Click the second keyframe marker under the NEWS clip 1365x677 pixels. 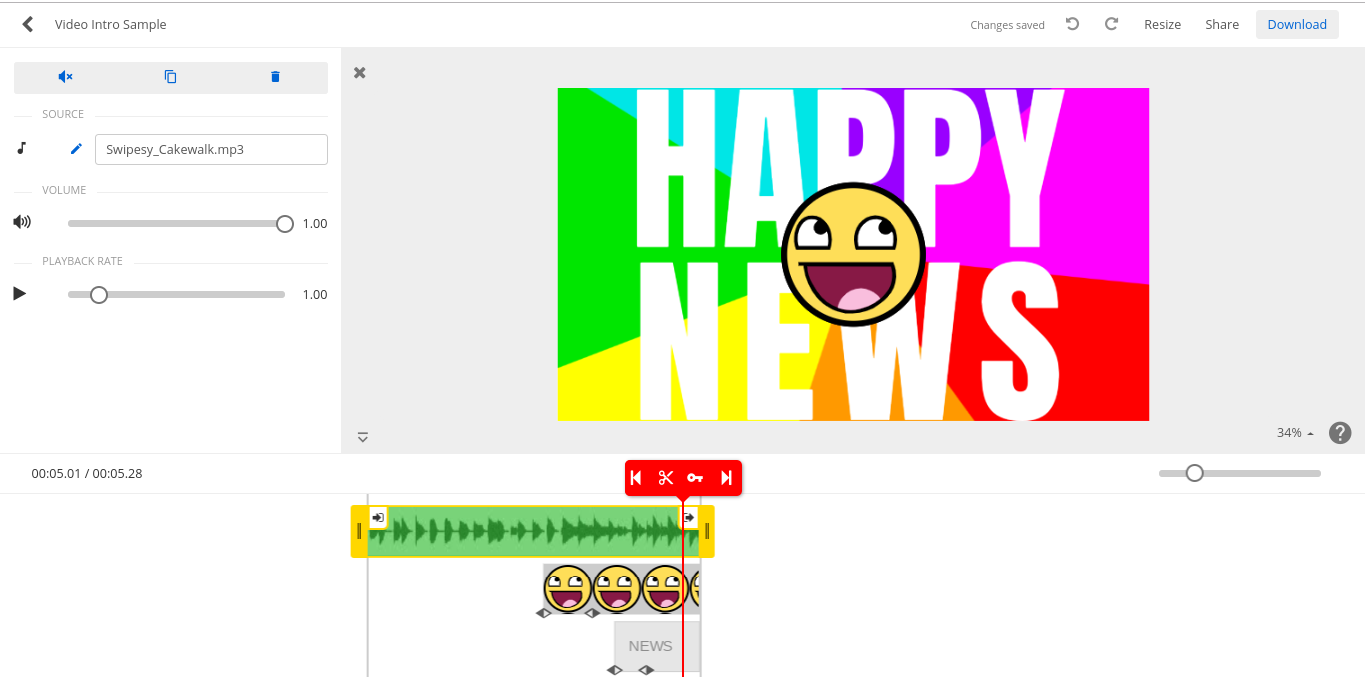(x=647, y=670)
